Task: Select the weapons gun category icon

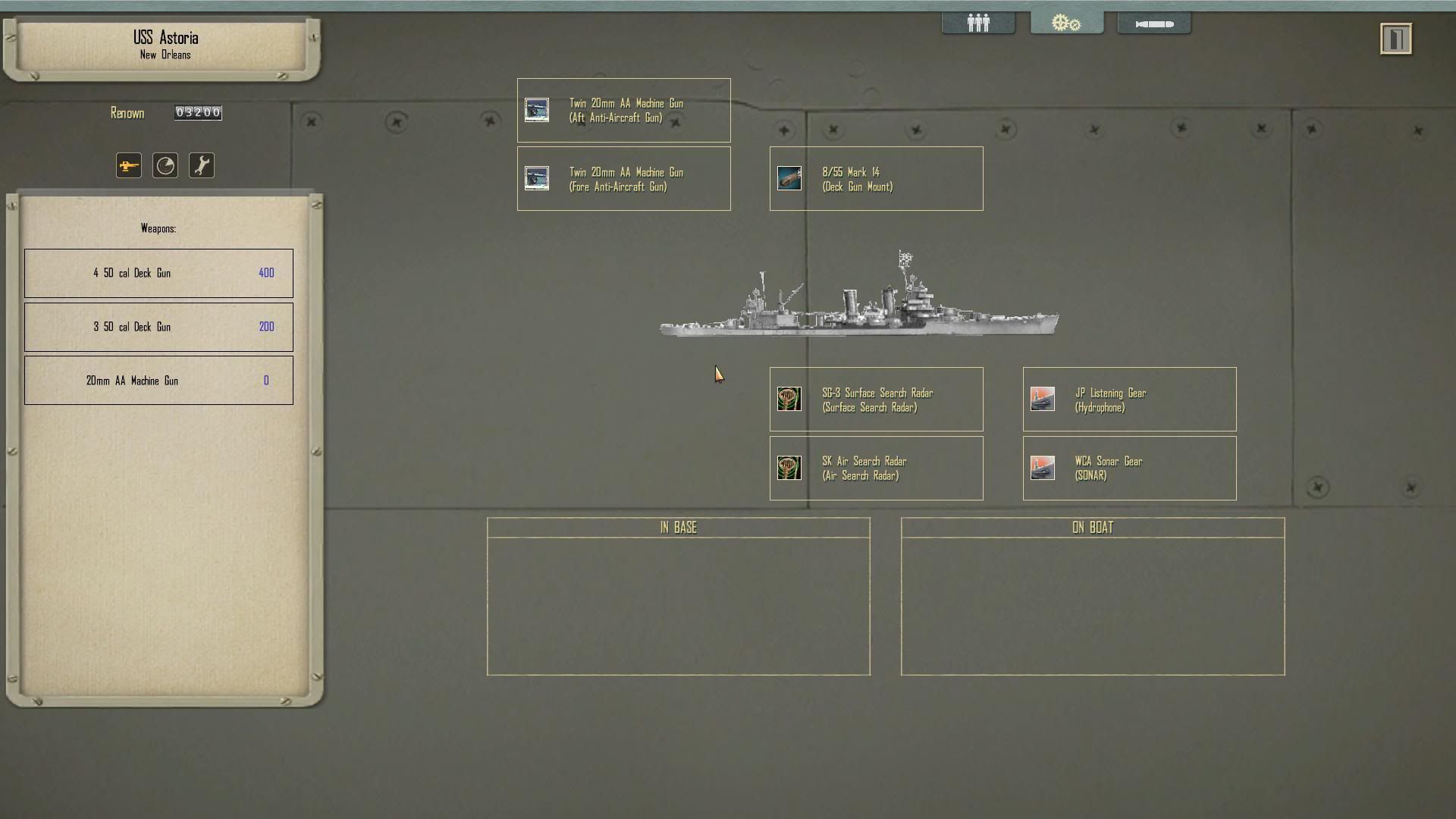Action: tap(129, 165)
